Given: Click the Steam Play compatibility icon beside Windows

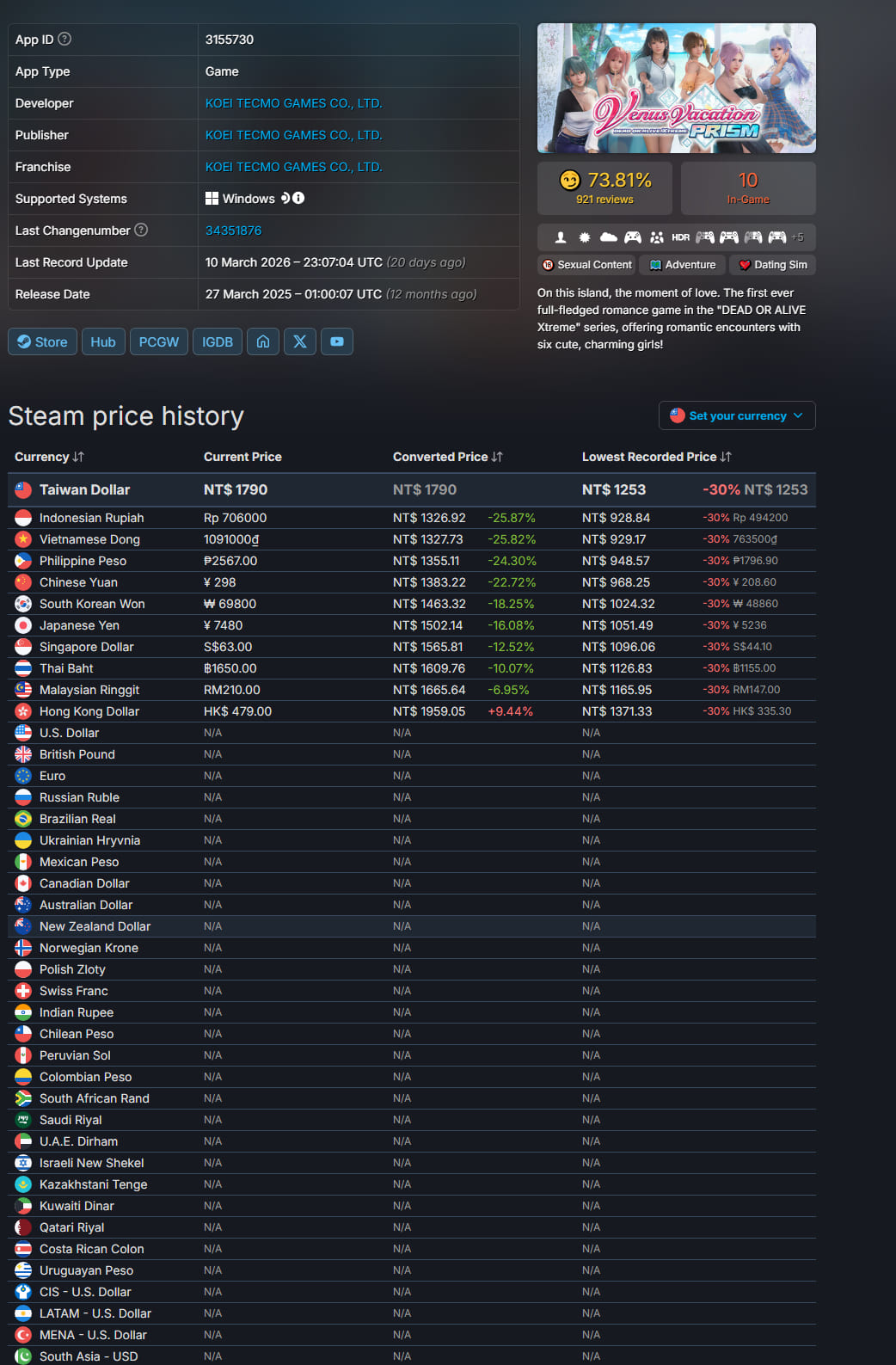Looking at the screenshot, I should pos(285,198).
